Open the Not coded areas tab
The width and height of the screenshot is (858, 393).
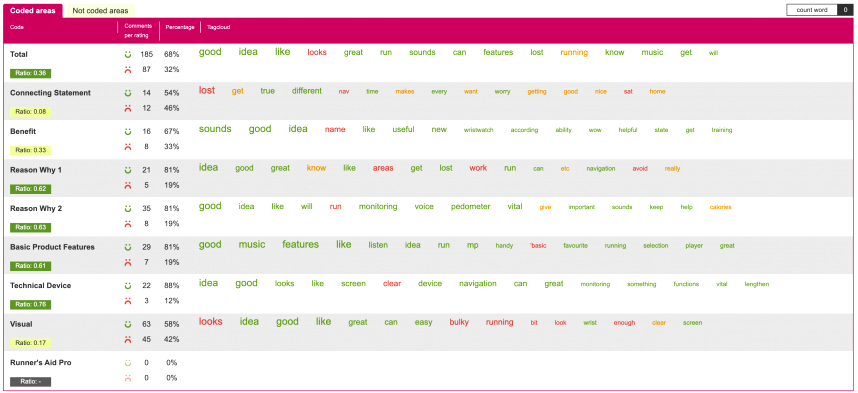tap(100, 10)
